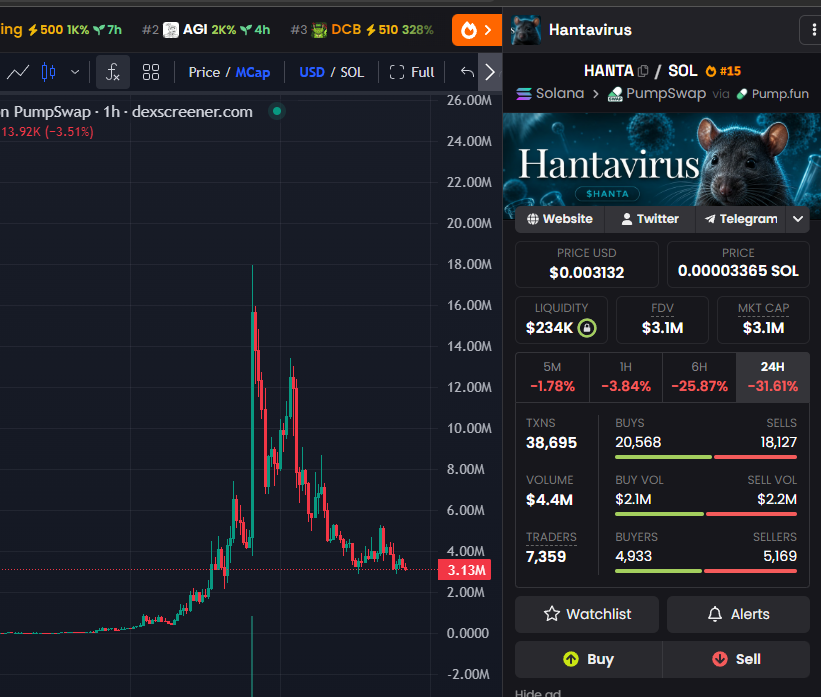Set chart currency to USD
The width and height of the screenshot is (821, 697).
(312, 72)
